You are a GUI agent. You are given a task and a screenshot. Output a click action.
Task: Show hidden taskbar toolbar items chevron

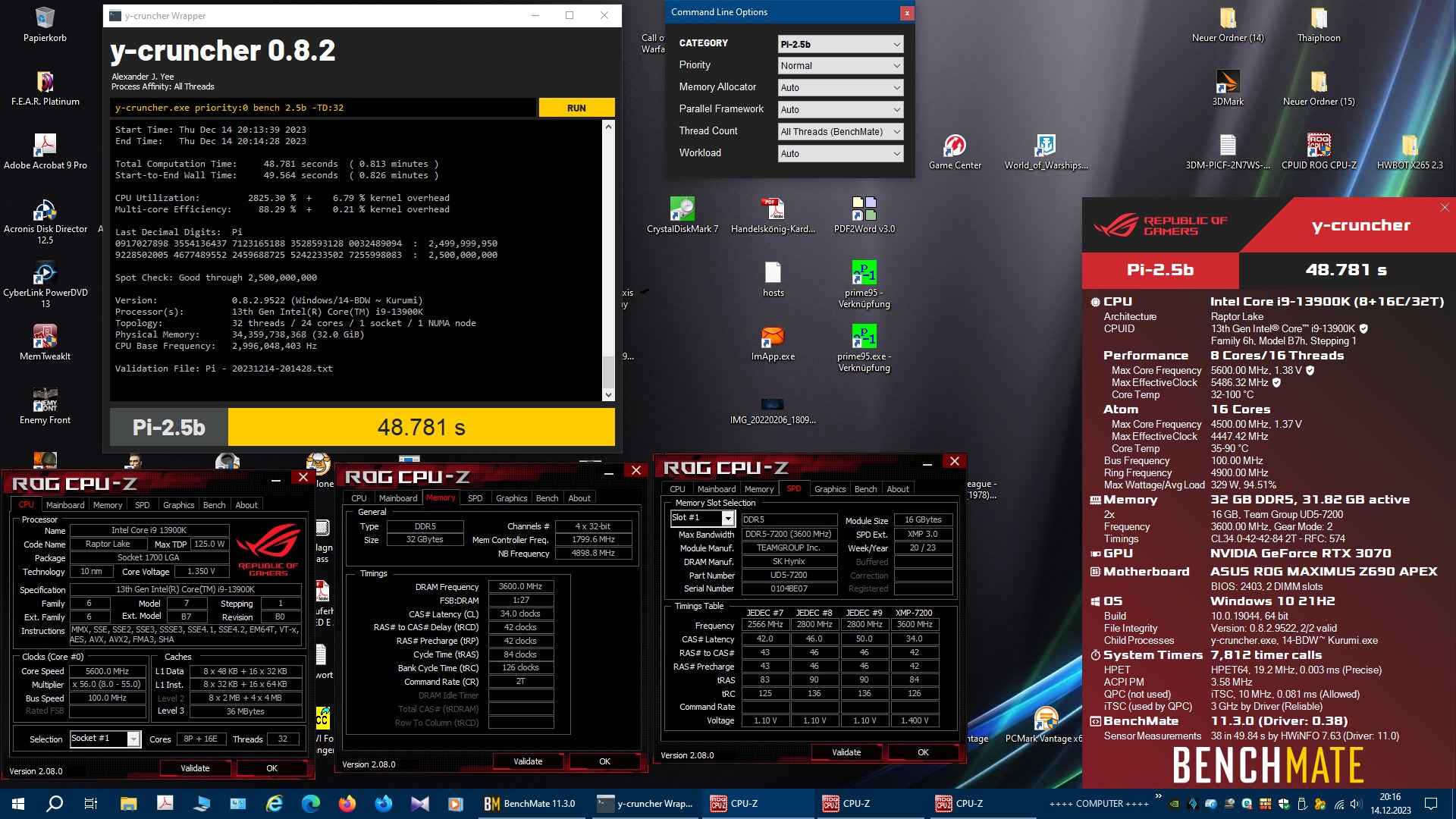pyautogui.click(x=1158, y=796)
